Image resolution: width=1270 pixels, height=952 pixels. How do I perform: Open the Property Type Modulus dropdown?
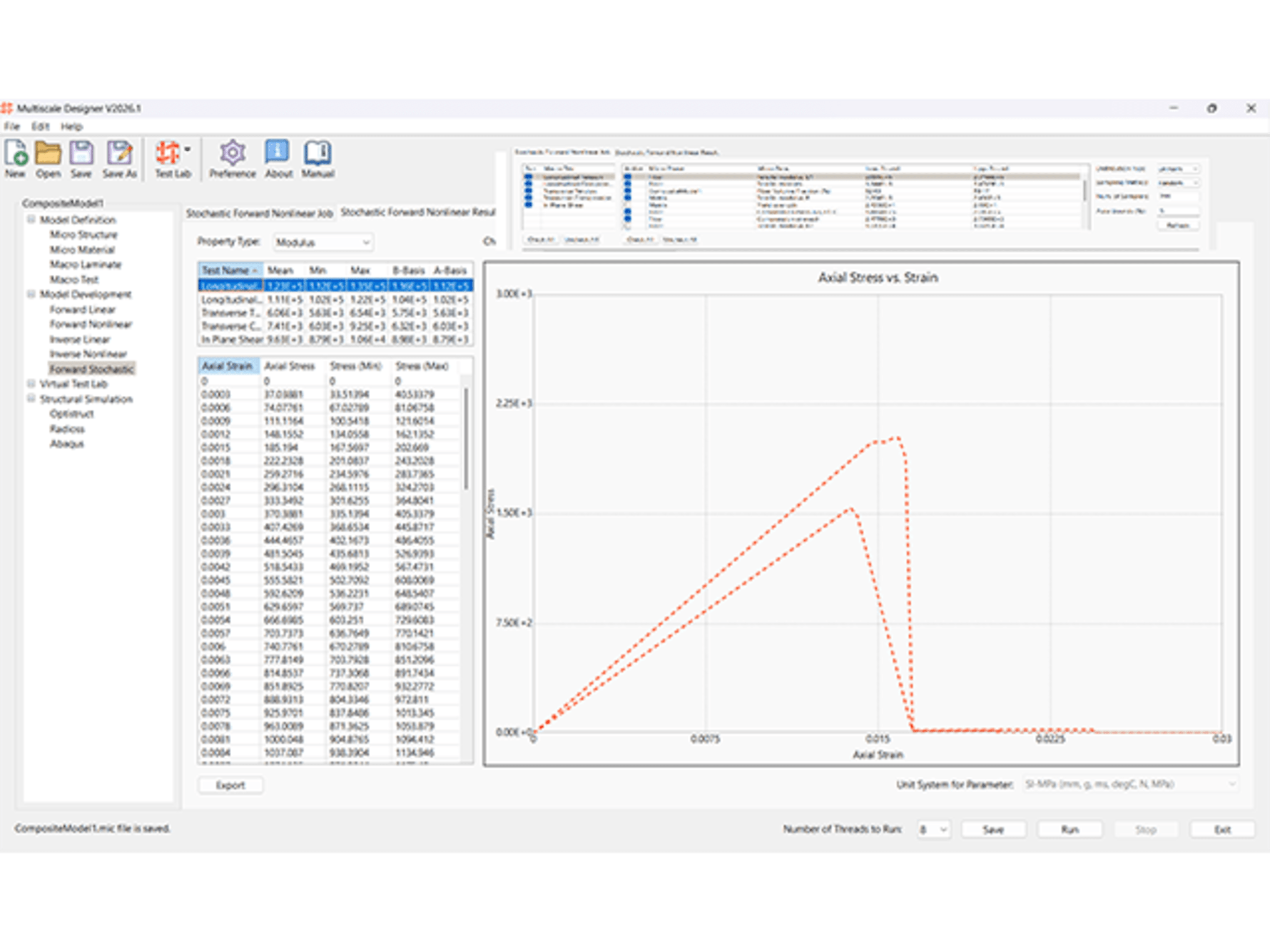(x=323, y=242)
